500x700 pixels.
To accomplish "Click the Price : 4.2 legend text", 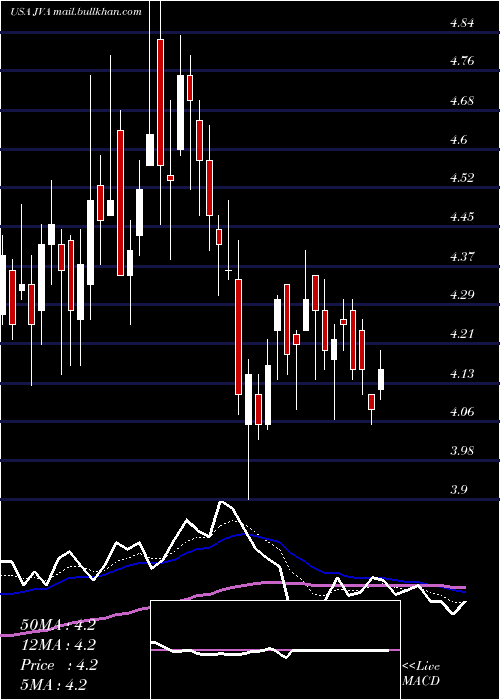I will 59,665.
